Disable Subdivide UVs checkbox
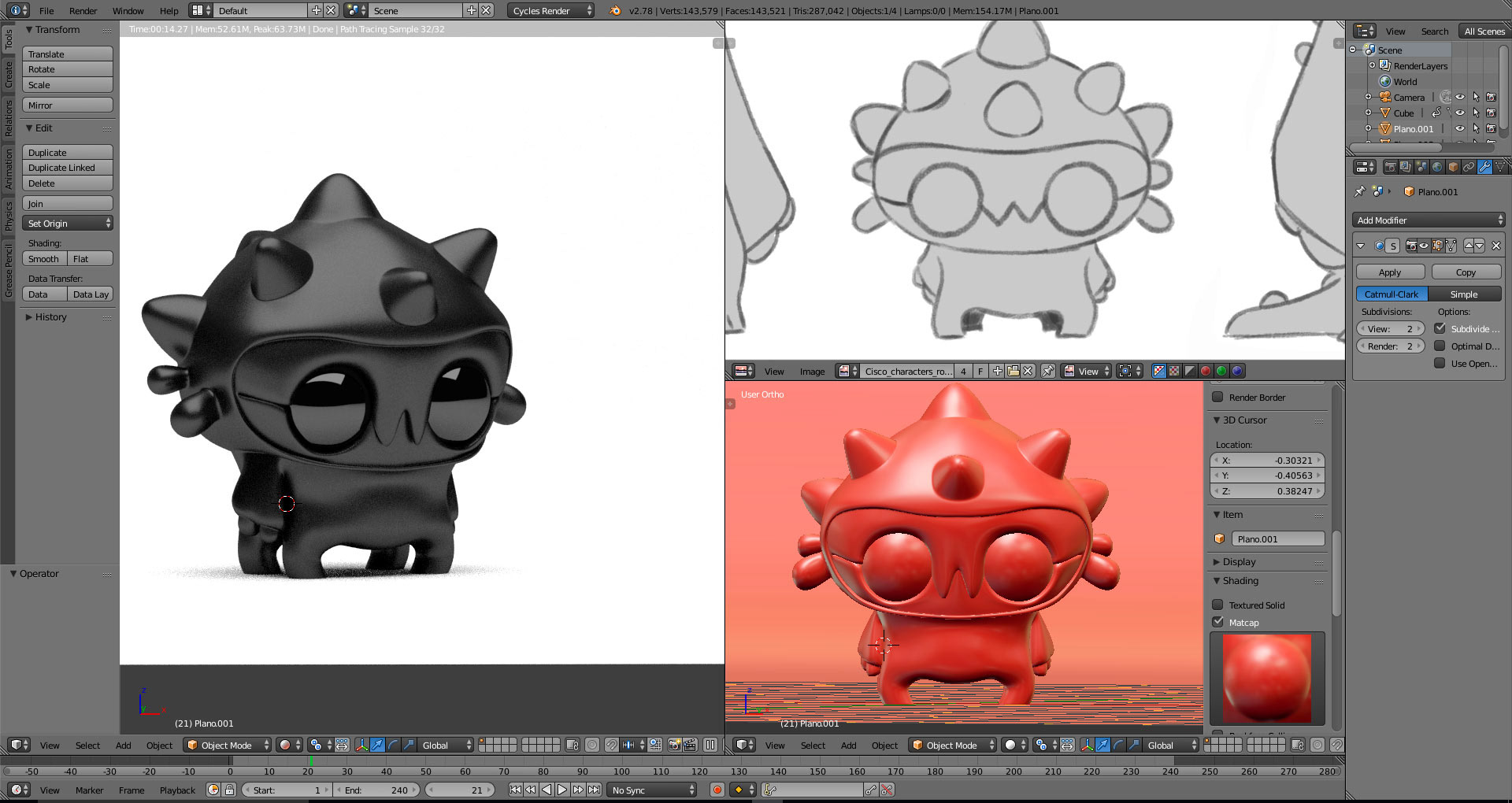The image size is (1512, 803). 1440,328
